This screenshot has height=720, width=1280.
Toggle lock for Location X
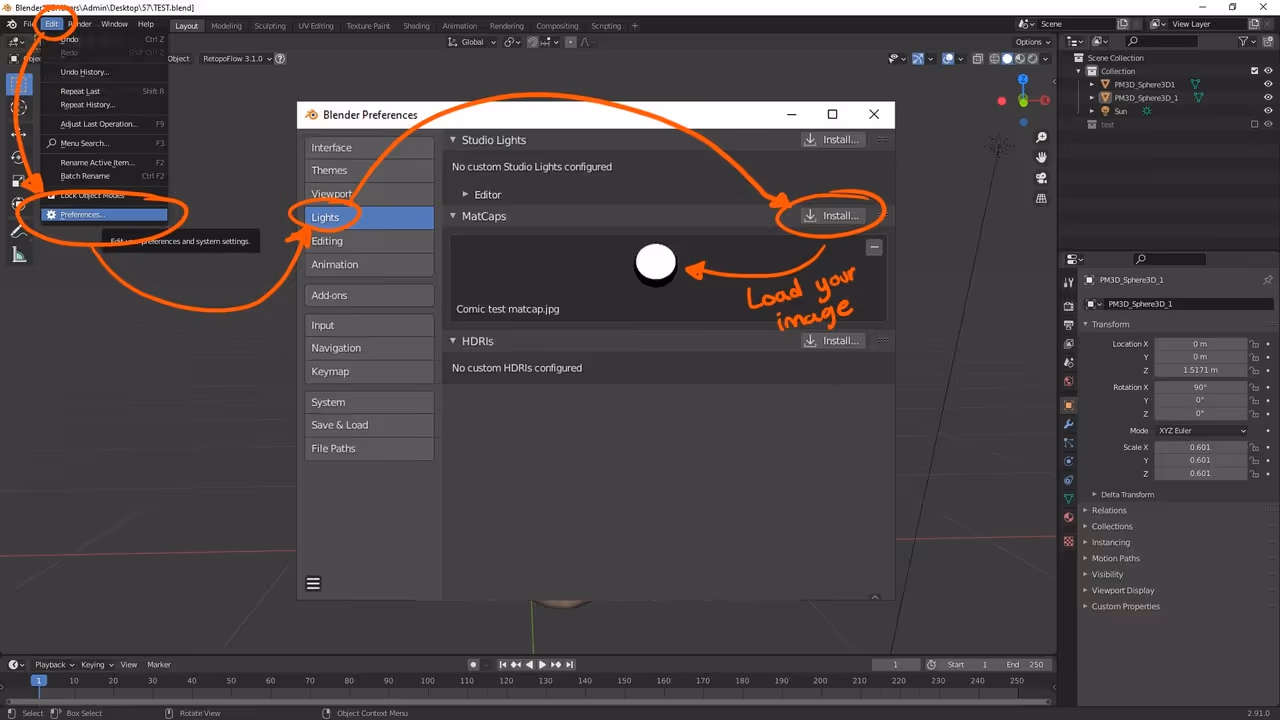[1254, 344]
